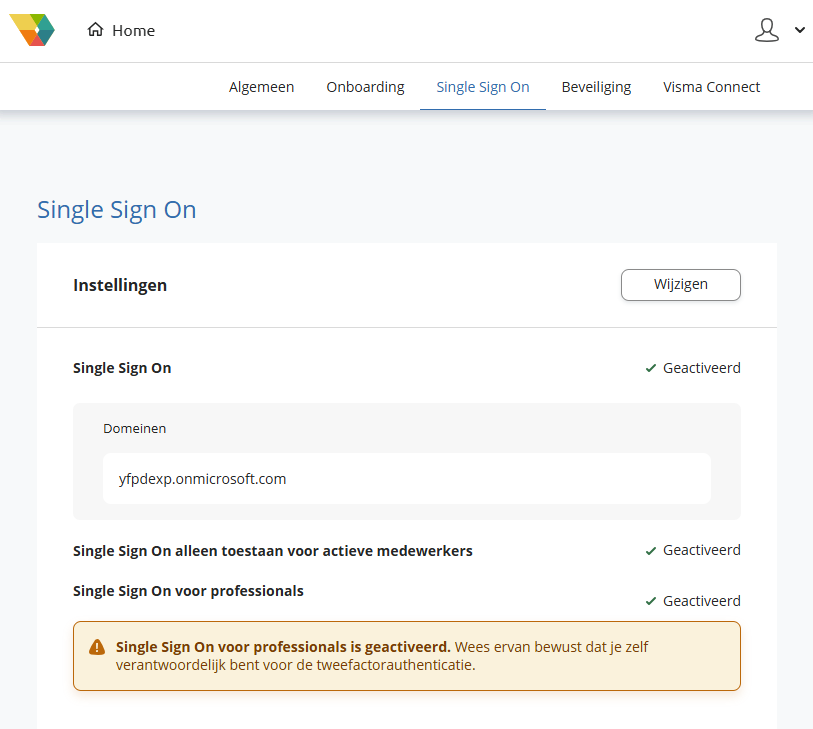Click the warning triangle icon in the notice
The width and height of the screenshot is (813, 729).
click(96, 647)
